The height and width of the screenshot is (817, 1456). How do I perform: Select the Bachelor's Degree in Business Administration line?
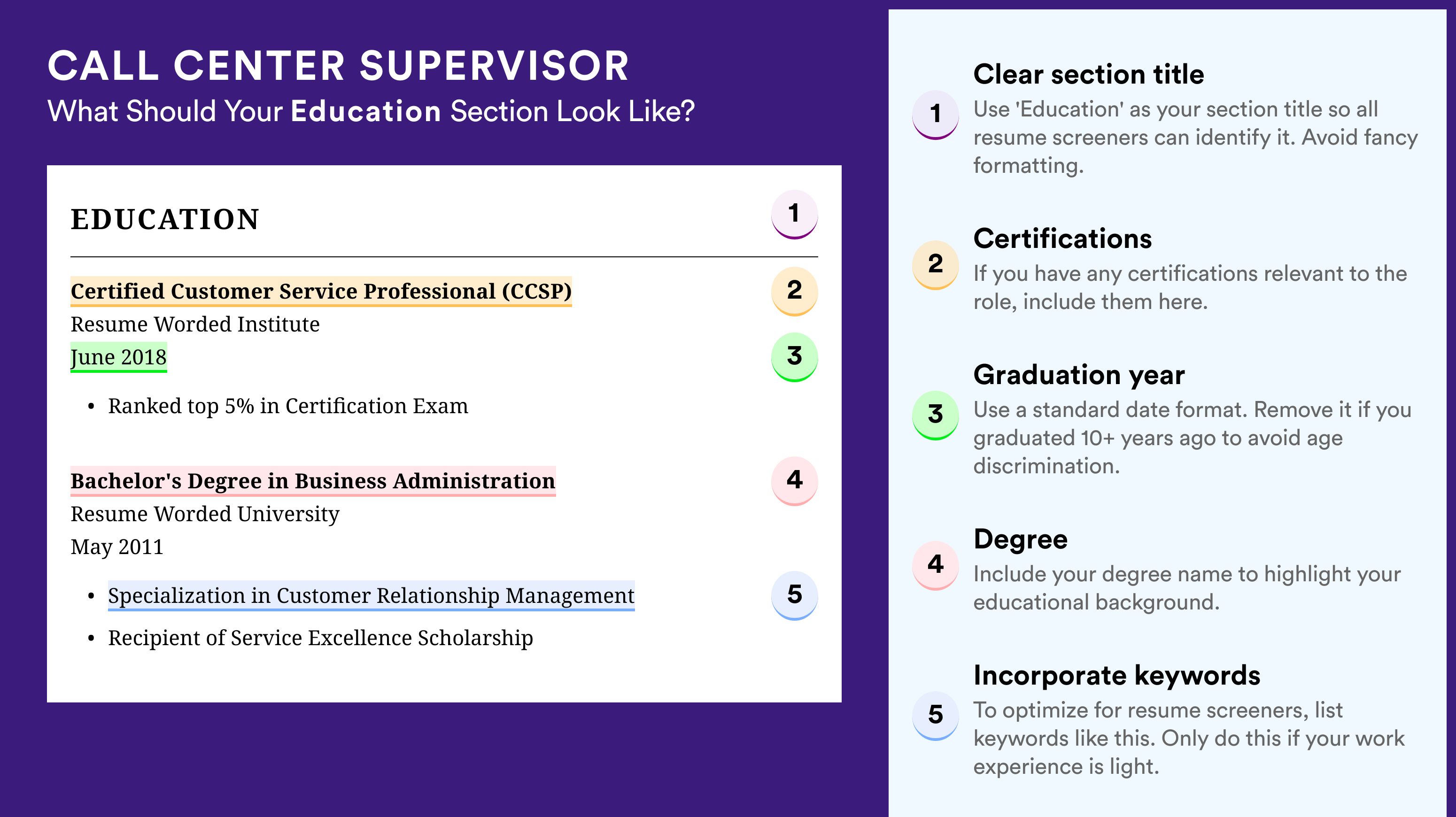click(313, 481)
